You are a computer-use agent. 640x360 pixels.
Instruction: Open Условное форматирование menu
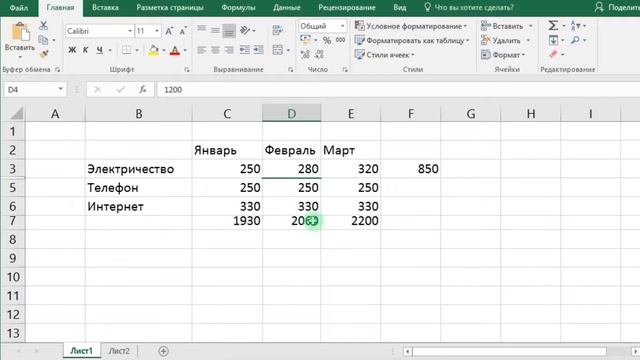pyautogui.click(x=411, y=26)
